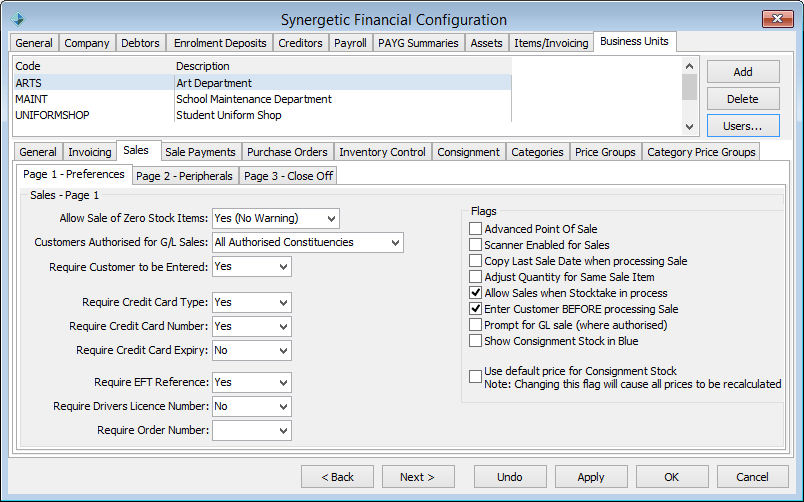Click the Code column header
Screen dimensions: 804x502
94,66
